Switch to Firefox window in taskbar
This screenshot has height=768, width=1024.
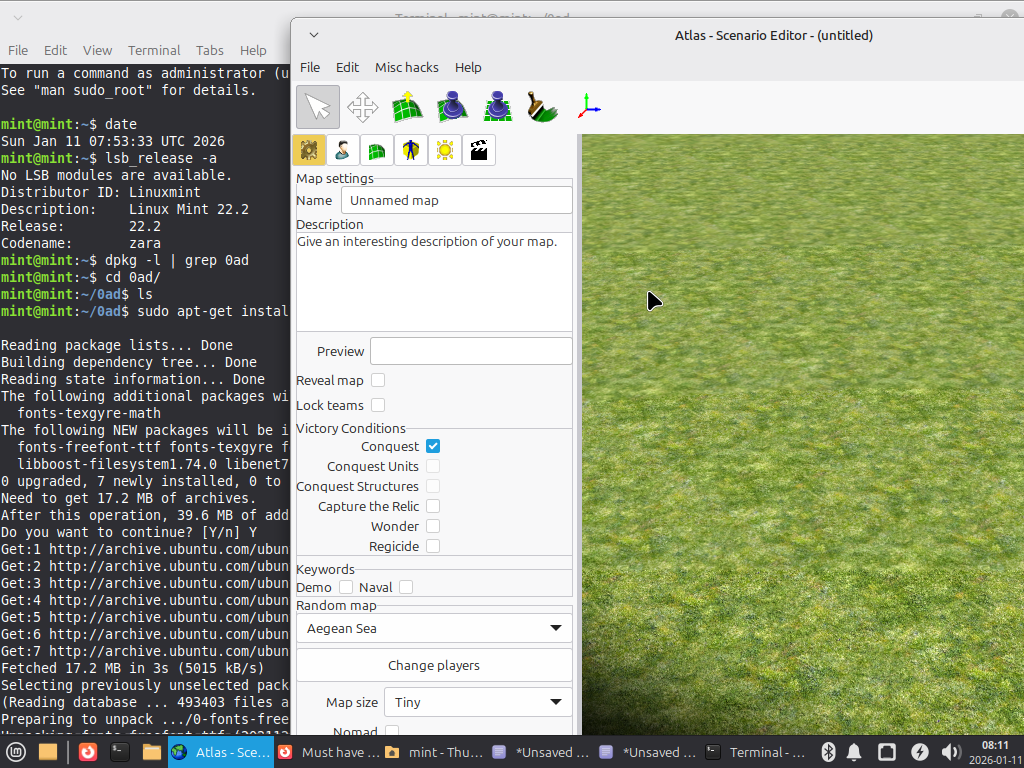(x=327, y=752)
